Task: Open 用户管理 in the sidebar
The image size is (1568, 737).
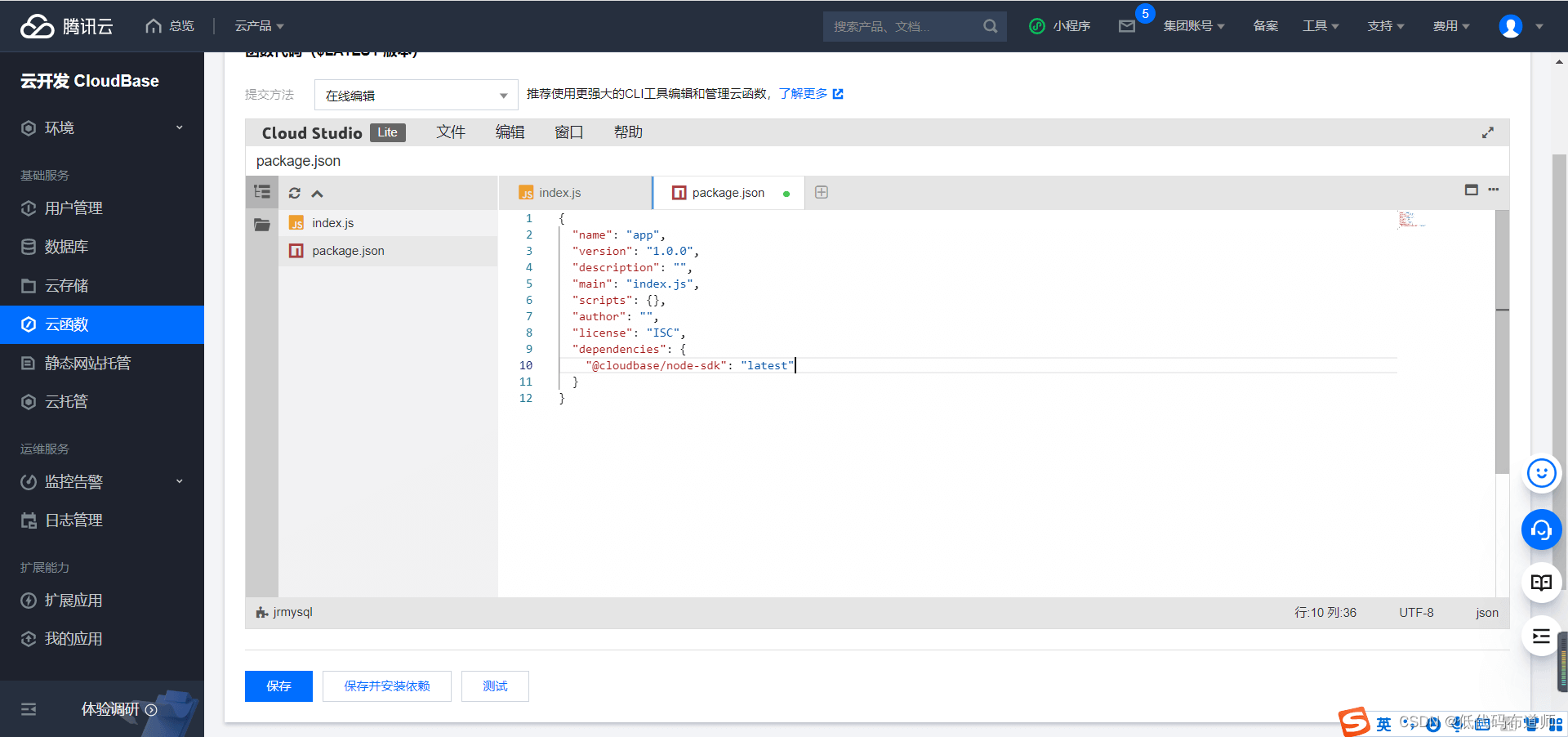Action: point(102,208)
